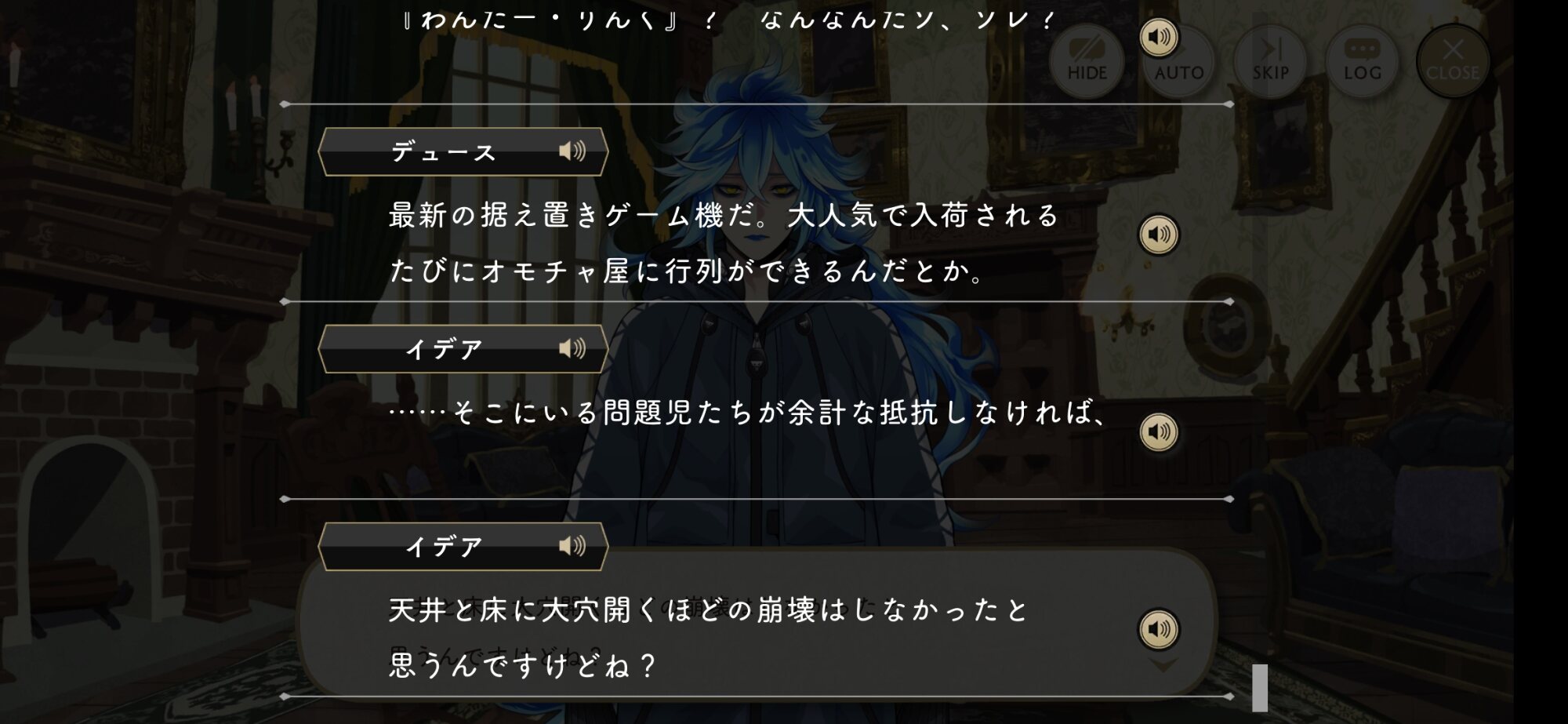Click the down chevron below the last entry

click(1163, 665)
